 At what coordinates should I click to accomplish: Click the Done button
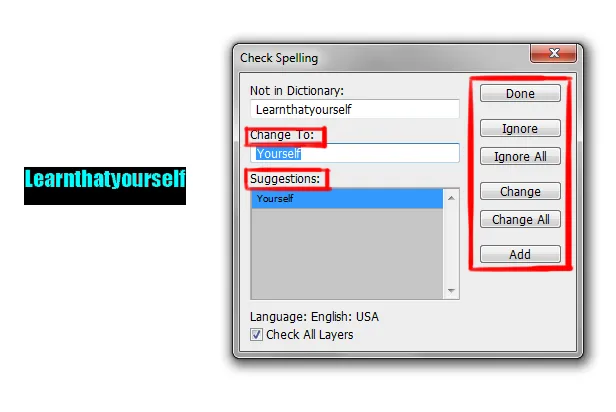tap(520, 94)
